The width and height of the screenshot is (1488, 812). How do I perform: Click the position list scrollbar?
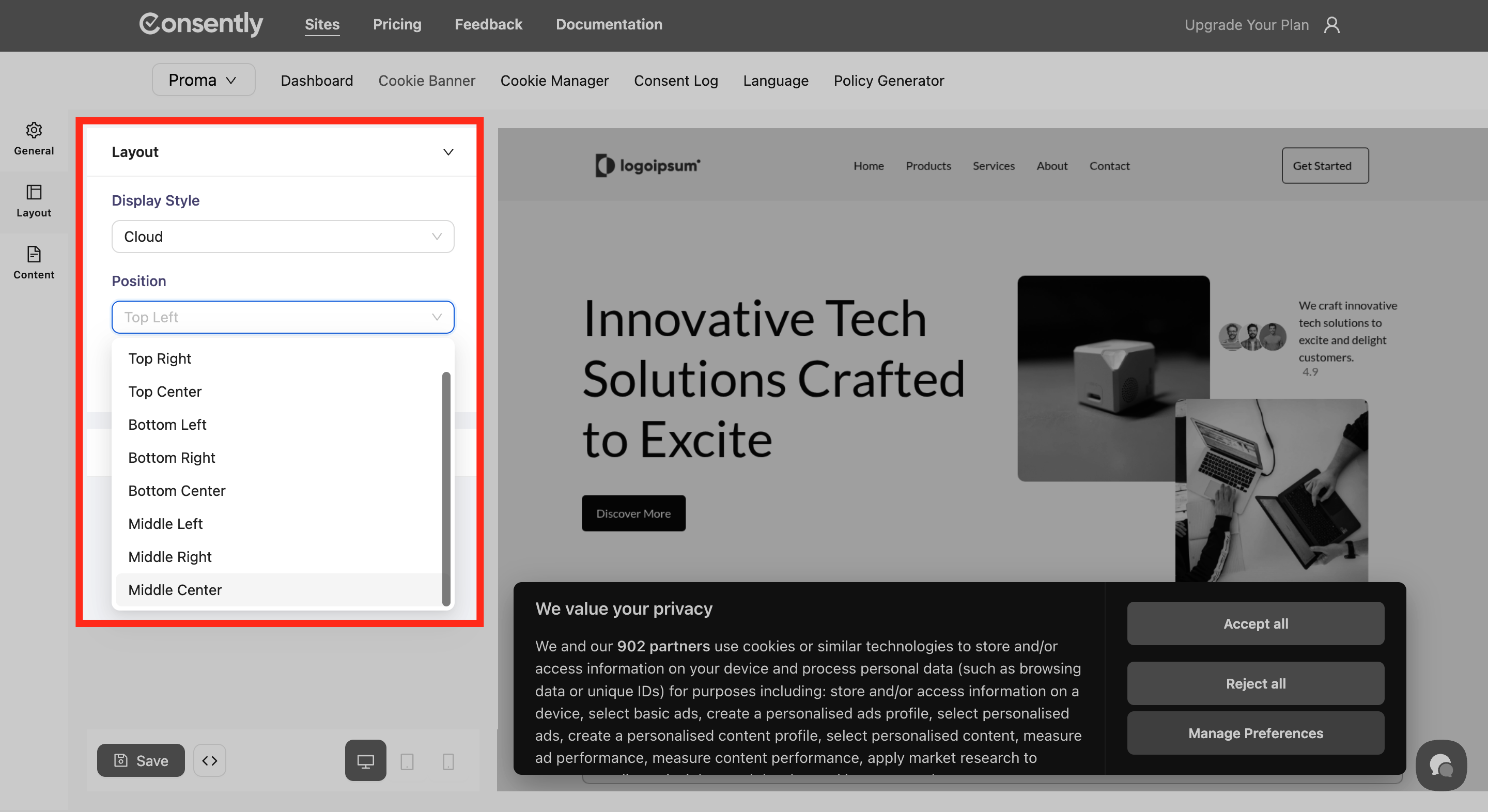(445, 488)
